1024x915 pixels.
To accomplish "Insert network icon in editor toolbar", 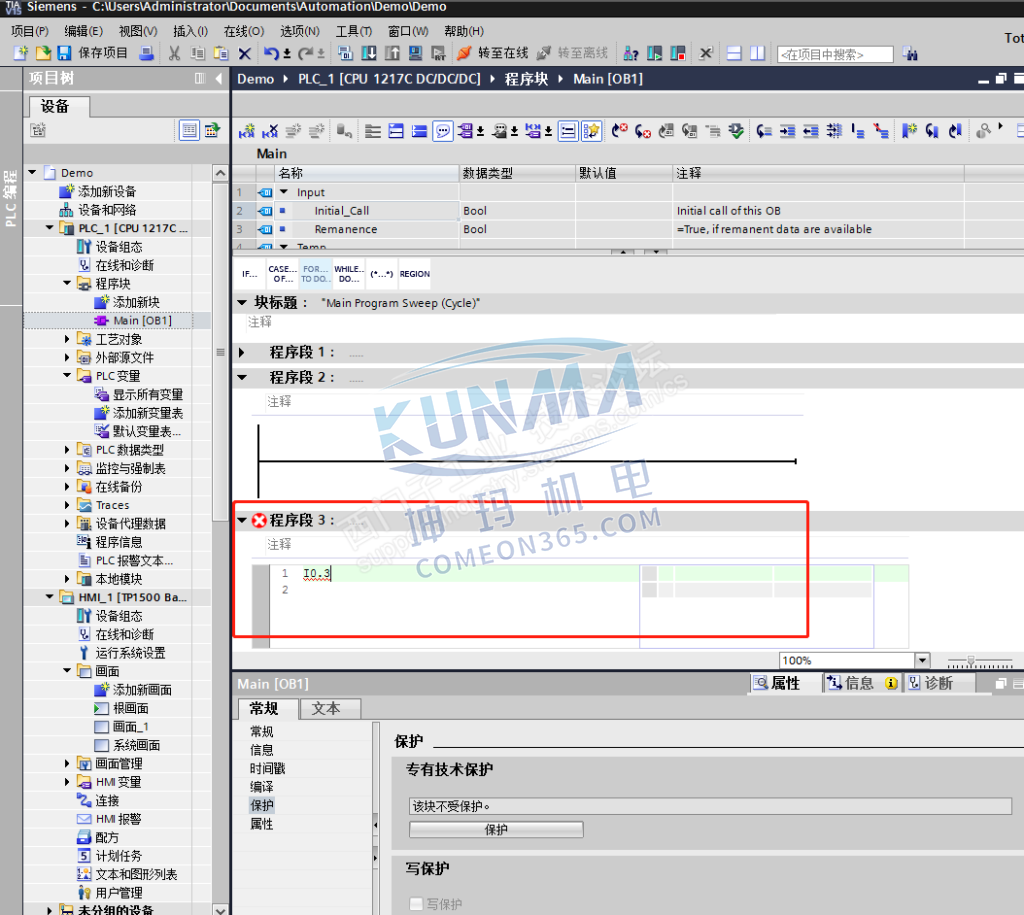I will pos(247,131).
